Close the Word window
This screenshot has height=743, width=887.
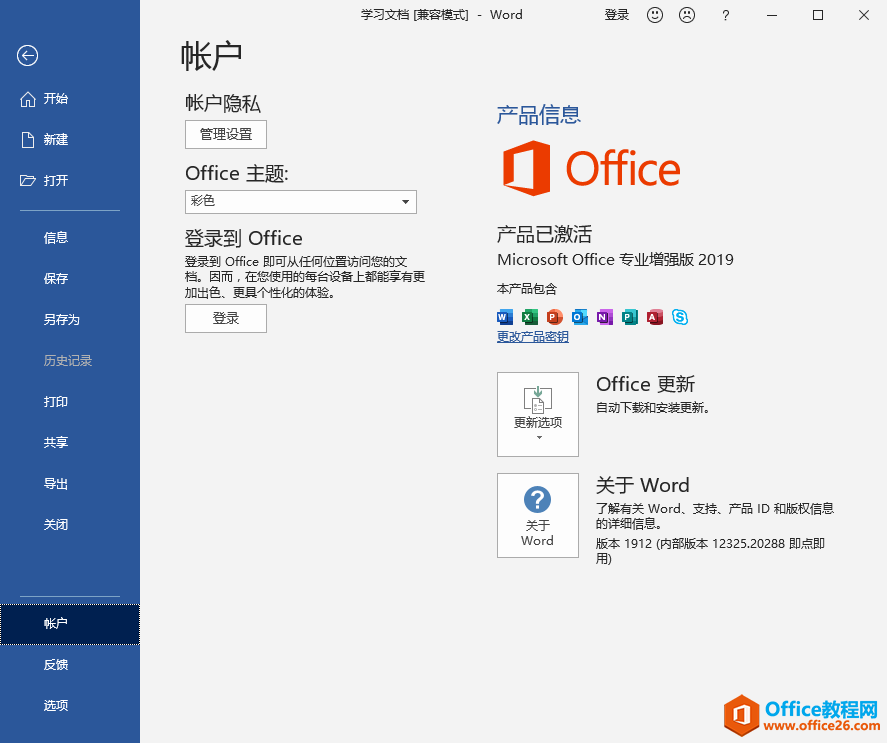863,15
